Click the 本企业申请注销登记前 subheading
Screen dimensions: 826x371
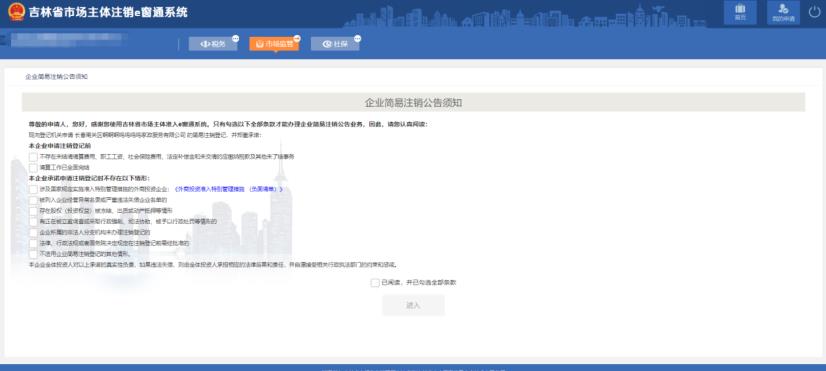point(60,146)
